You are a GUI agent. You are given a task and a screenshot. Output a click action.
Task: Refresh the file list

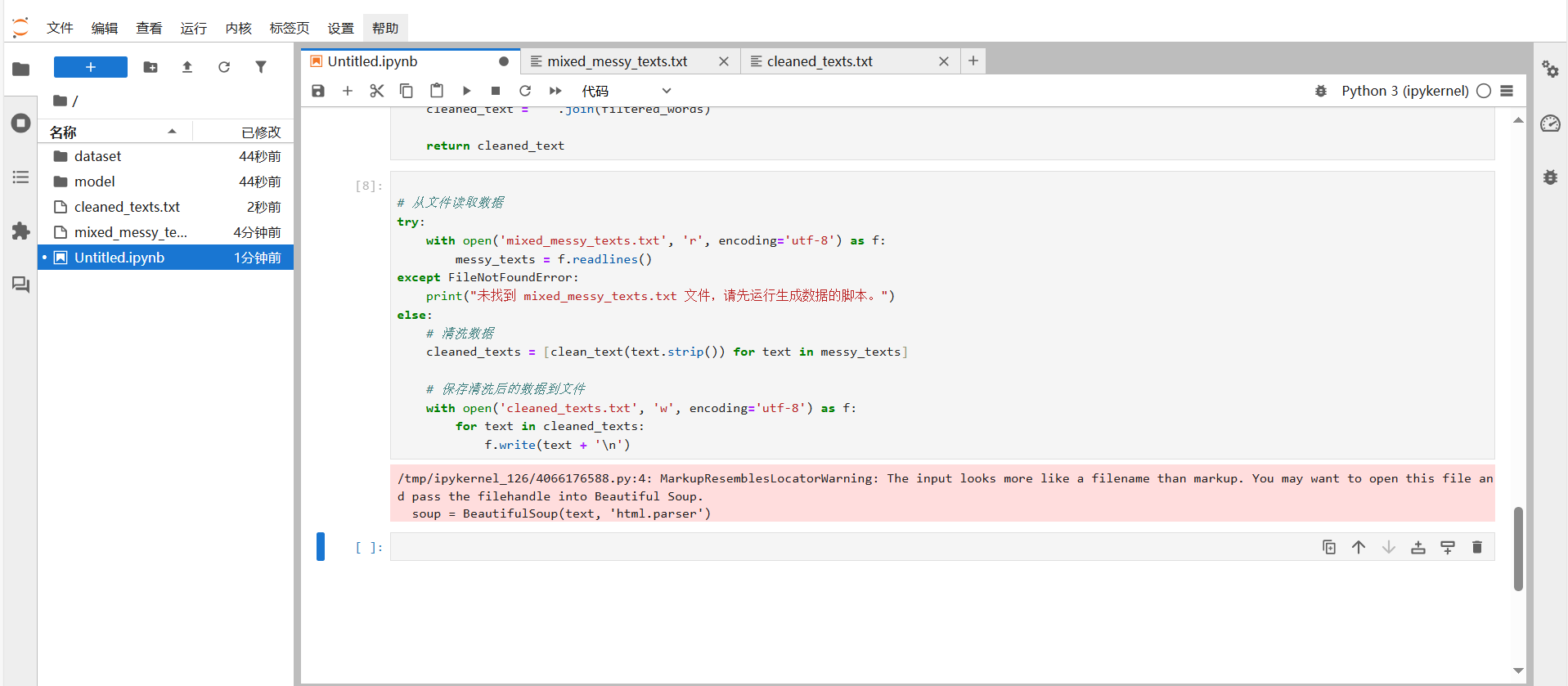pyautogui.click(x=224, y=67)
